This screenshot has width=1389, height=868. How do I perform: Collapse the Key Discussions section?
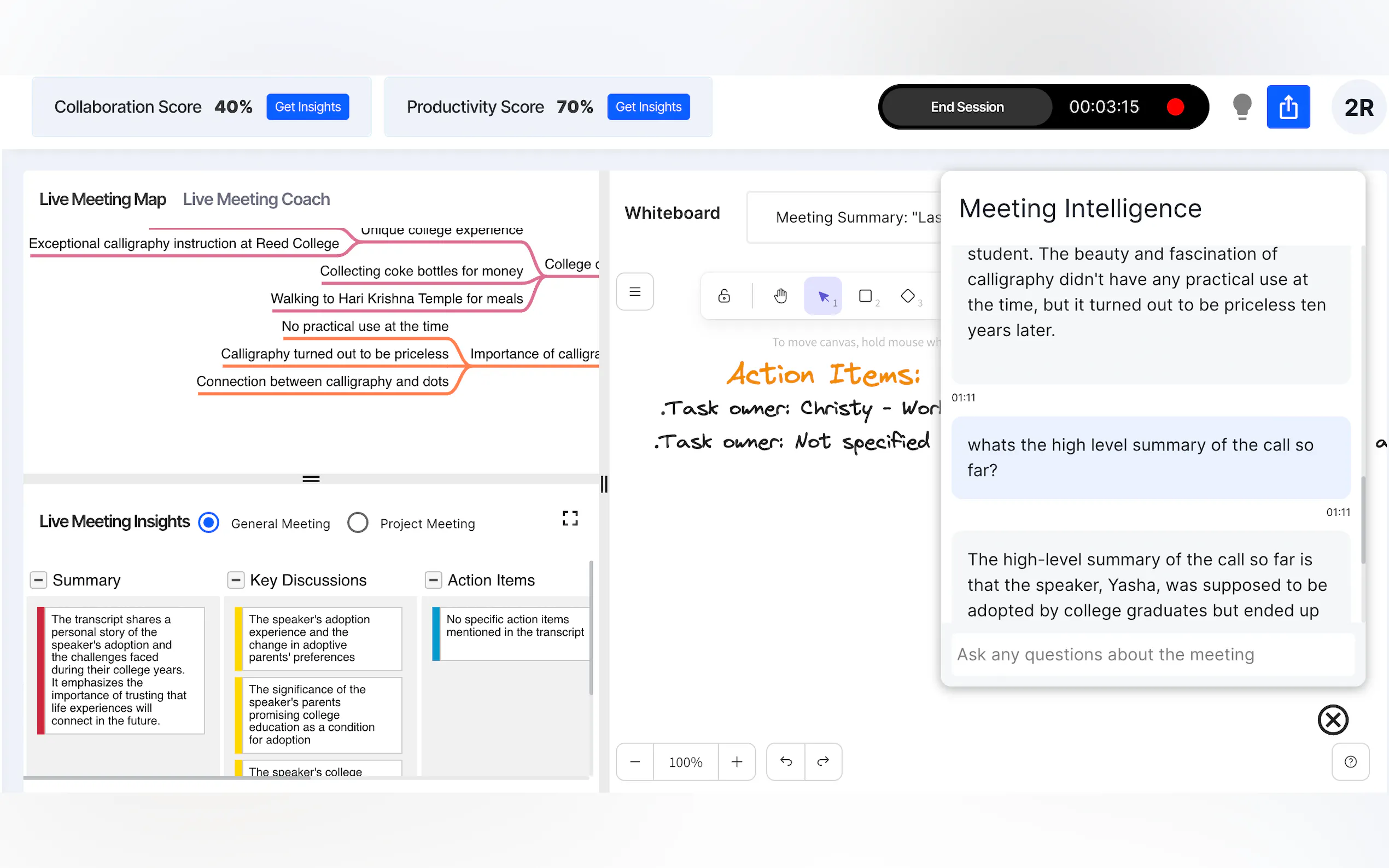236,580
